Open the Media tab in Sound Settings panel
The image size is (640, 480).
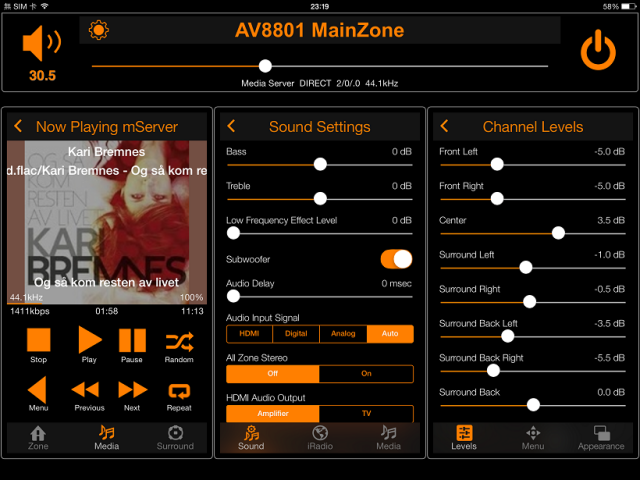click(x=389, y=438)
